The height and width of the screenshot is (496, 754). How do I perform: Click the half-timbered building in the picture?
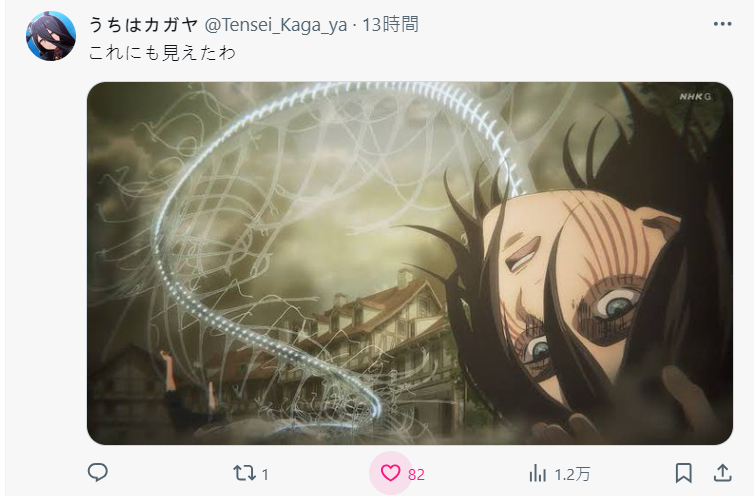[x=375, y=337]
